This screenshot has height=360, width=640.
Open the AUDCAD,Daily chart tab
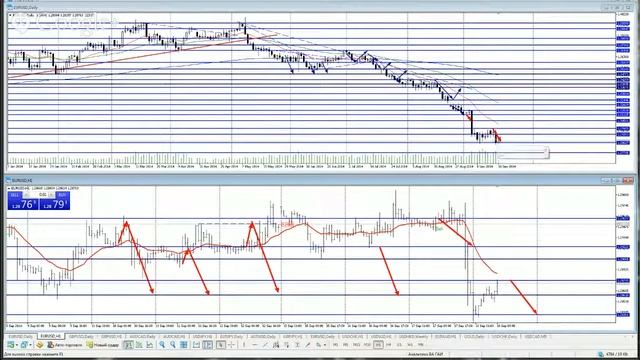pyautogui.click(x=142, y=337)
